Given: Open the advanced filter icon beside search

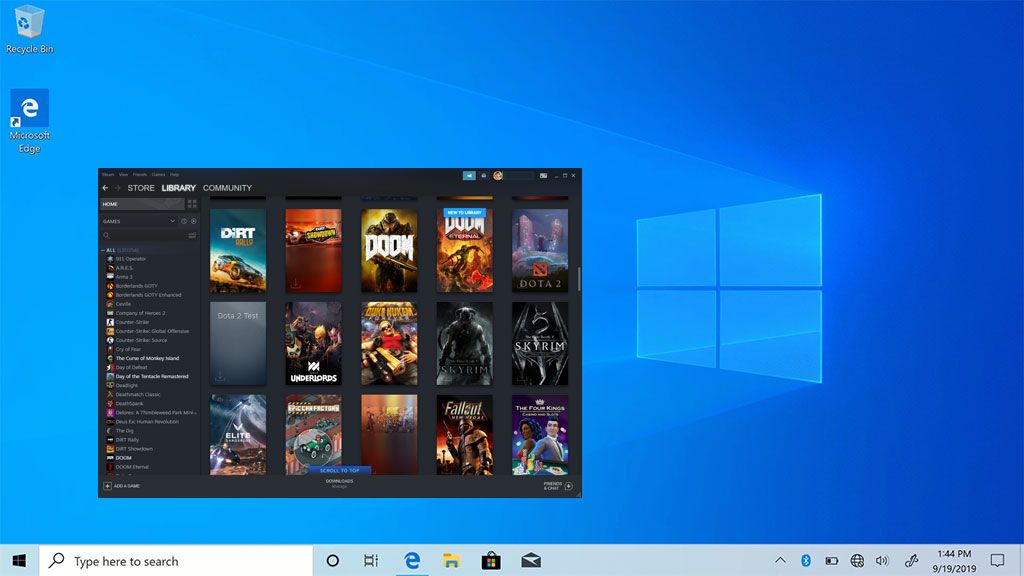Looking at the screenshot, I should (x=190, y=234).
